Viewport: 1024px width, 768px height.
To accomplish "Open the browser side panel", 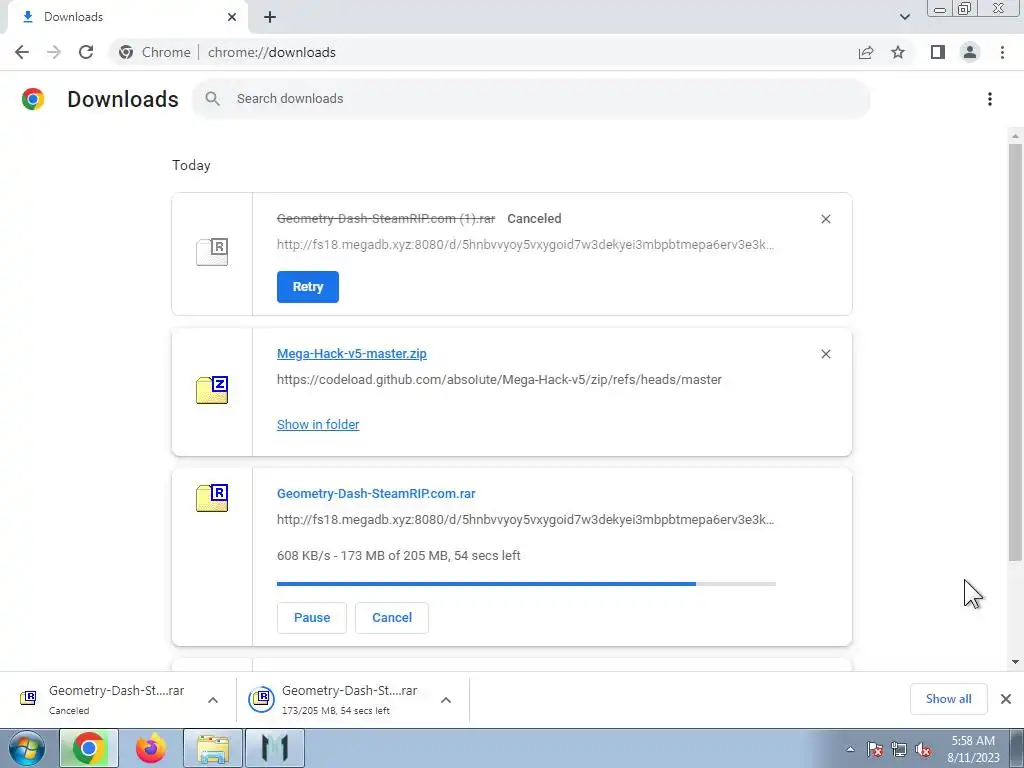I will tap(938, 52).
